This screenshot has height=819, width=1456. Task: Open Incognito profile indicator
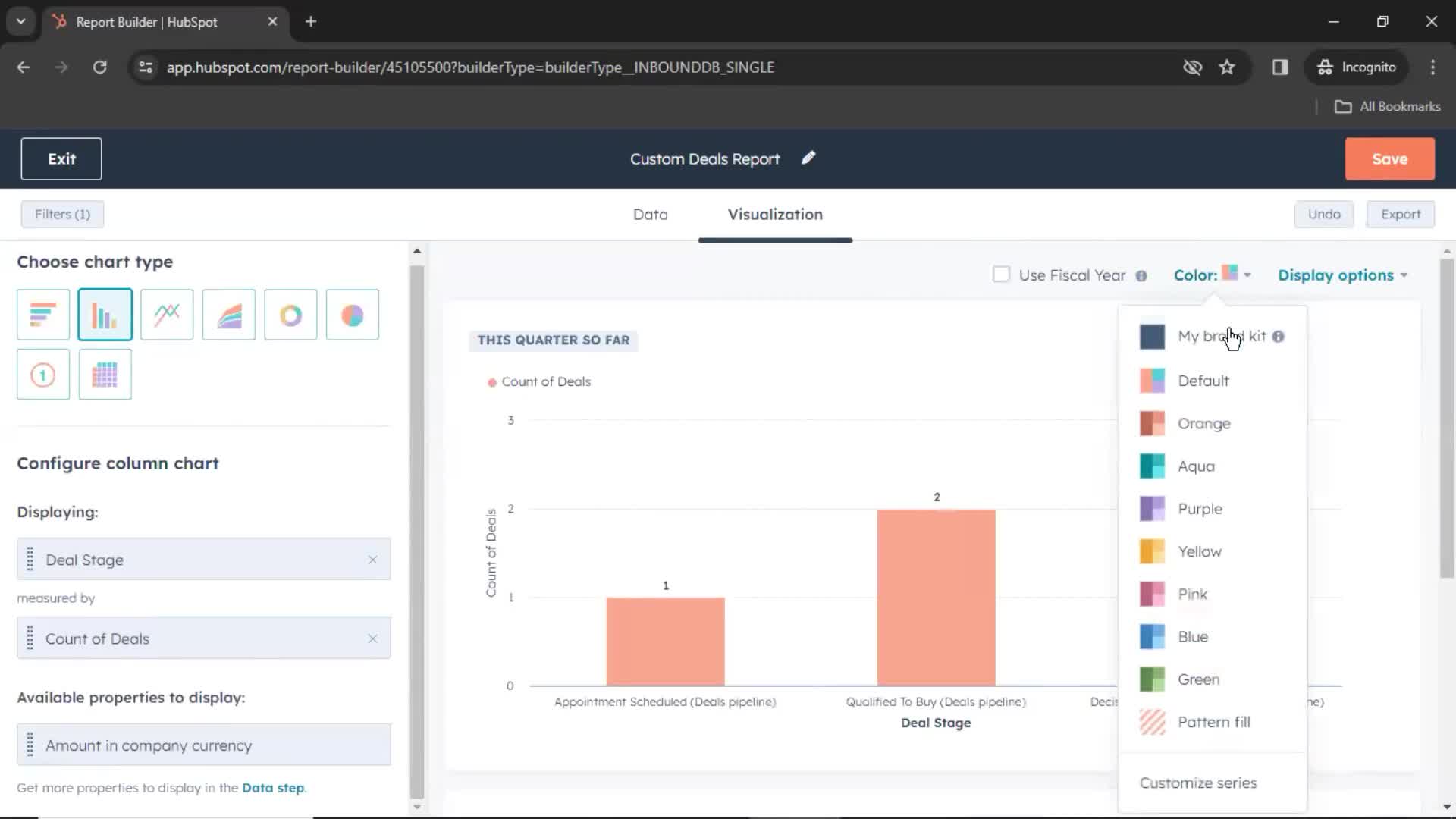tap(1357, 67)
